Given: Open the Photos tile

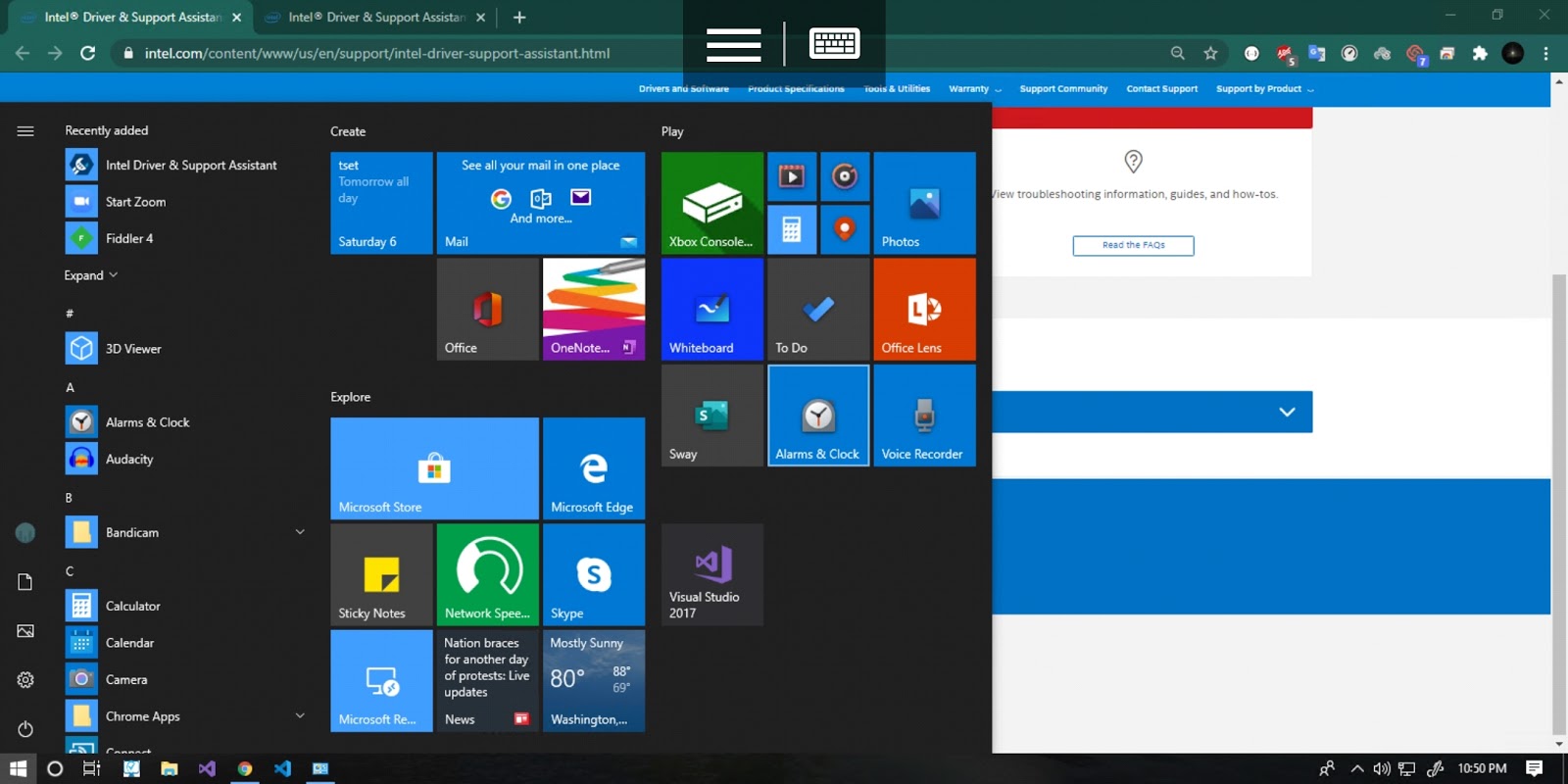Looking at the screenshot, I should pyautogui.click(x=924, y=203).
